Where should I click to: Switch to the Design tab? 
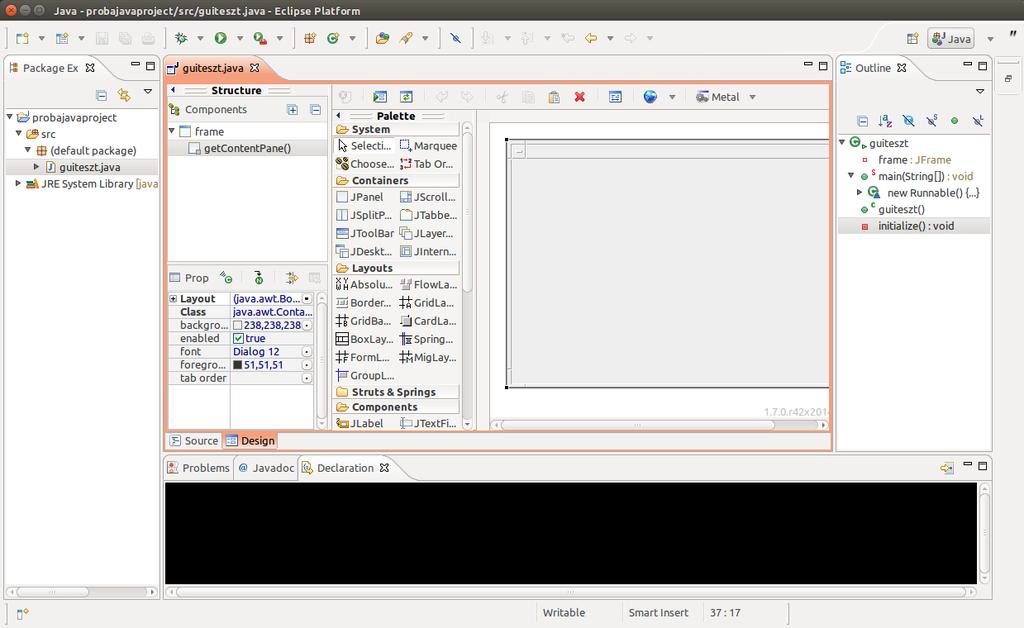click(x=250, y=441)
